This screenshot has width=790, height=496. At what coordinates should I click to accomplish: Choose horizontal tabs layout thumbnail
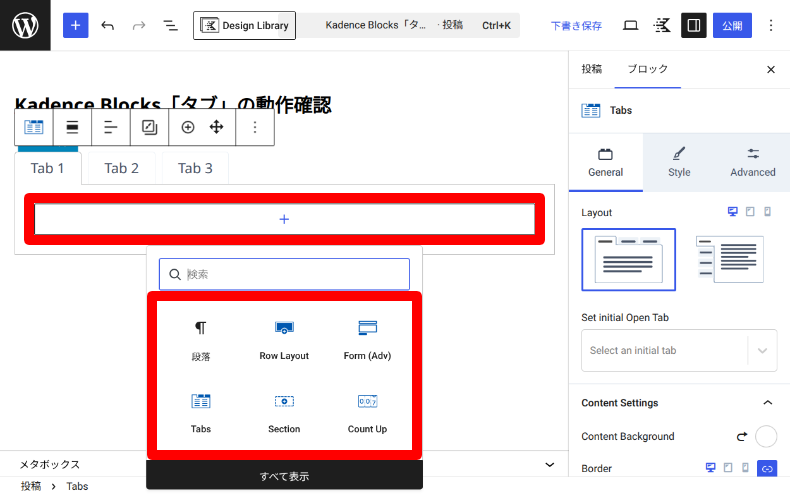pyautogui.click(x=629, y=260)
